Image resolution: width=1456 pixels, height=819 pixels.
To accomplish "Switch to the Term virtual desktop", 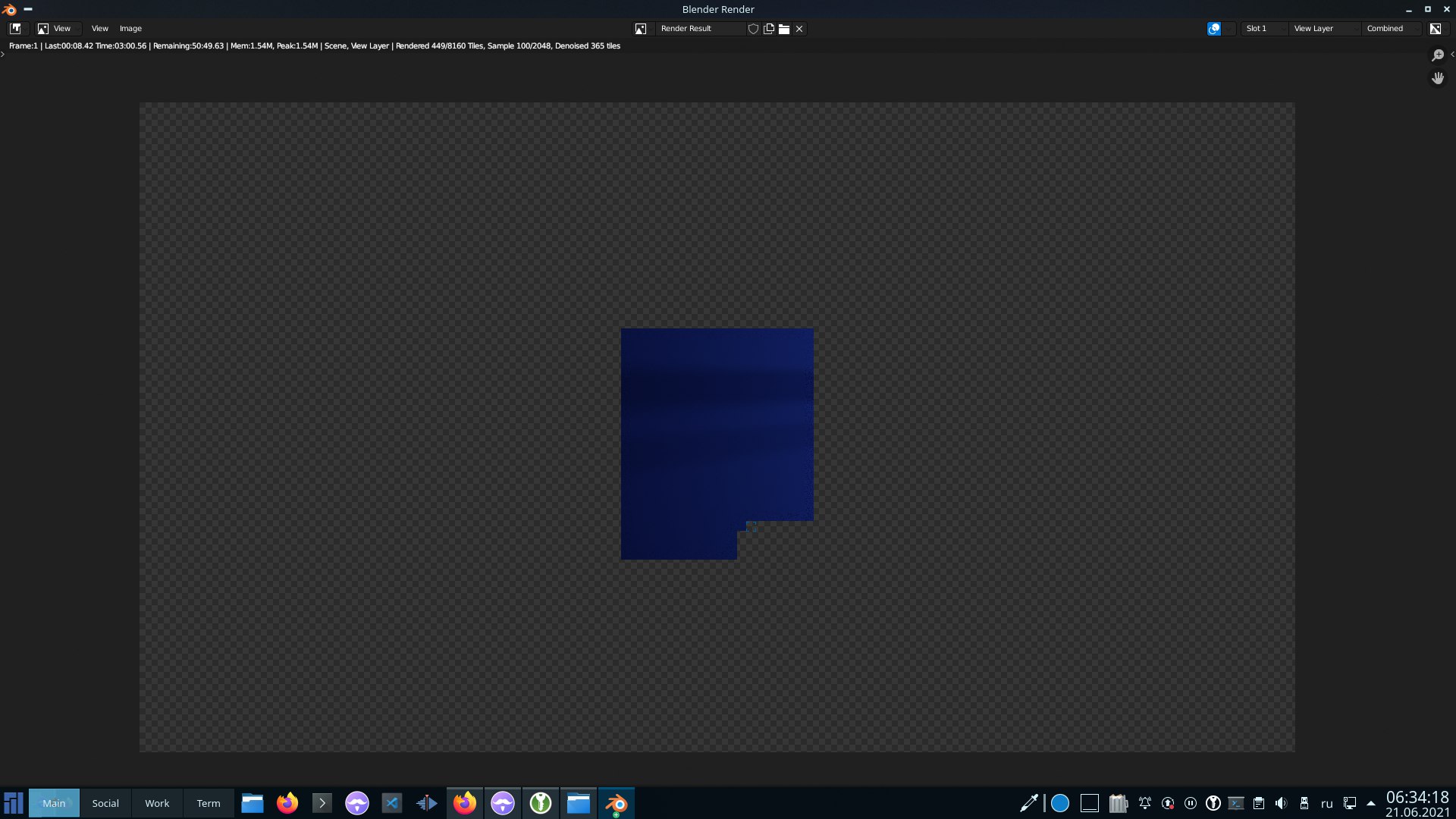I will click(209, 803).
